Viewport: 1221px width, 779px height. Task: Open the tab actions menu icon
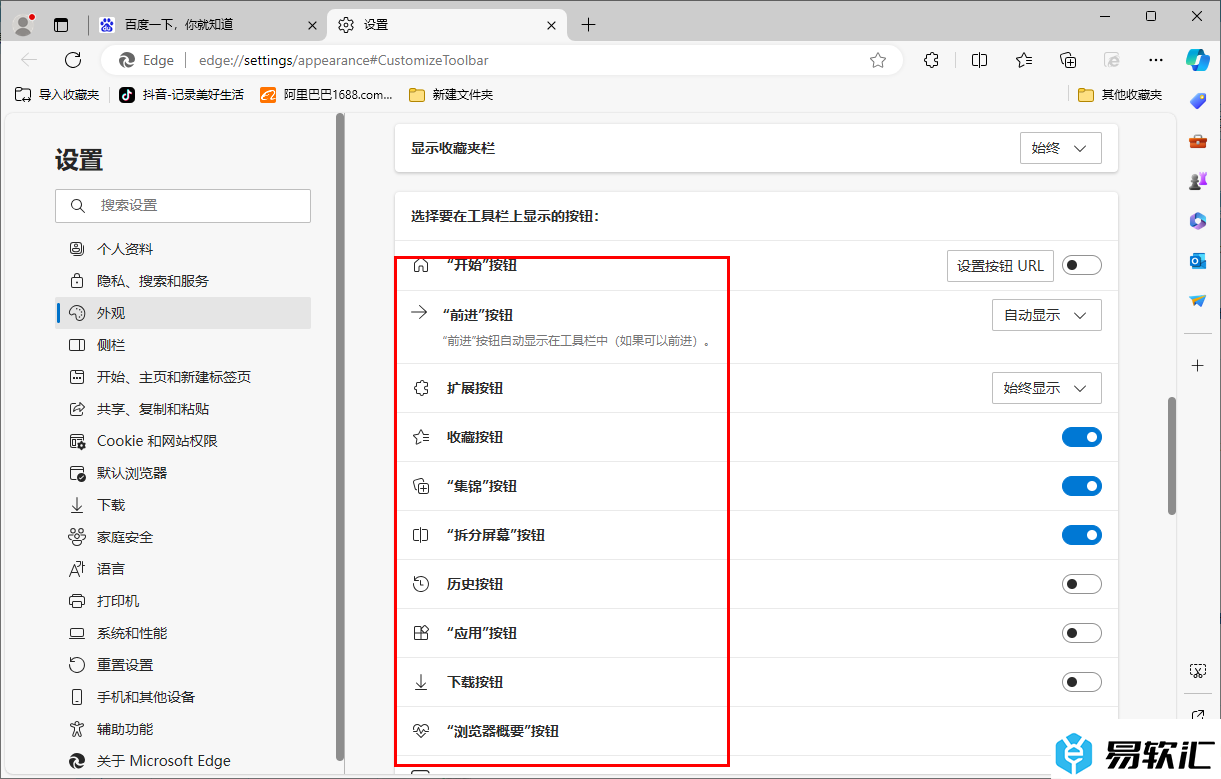[61, 25]
